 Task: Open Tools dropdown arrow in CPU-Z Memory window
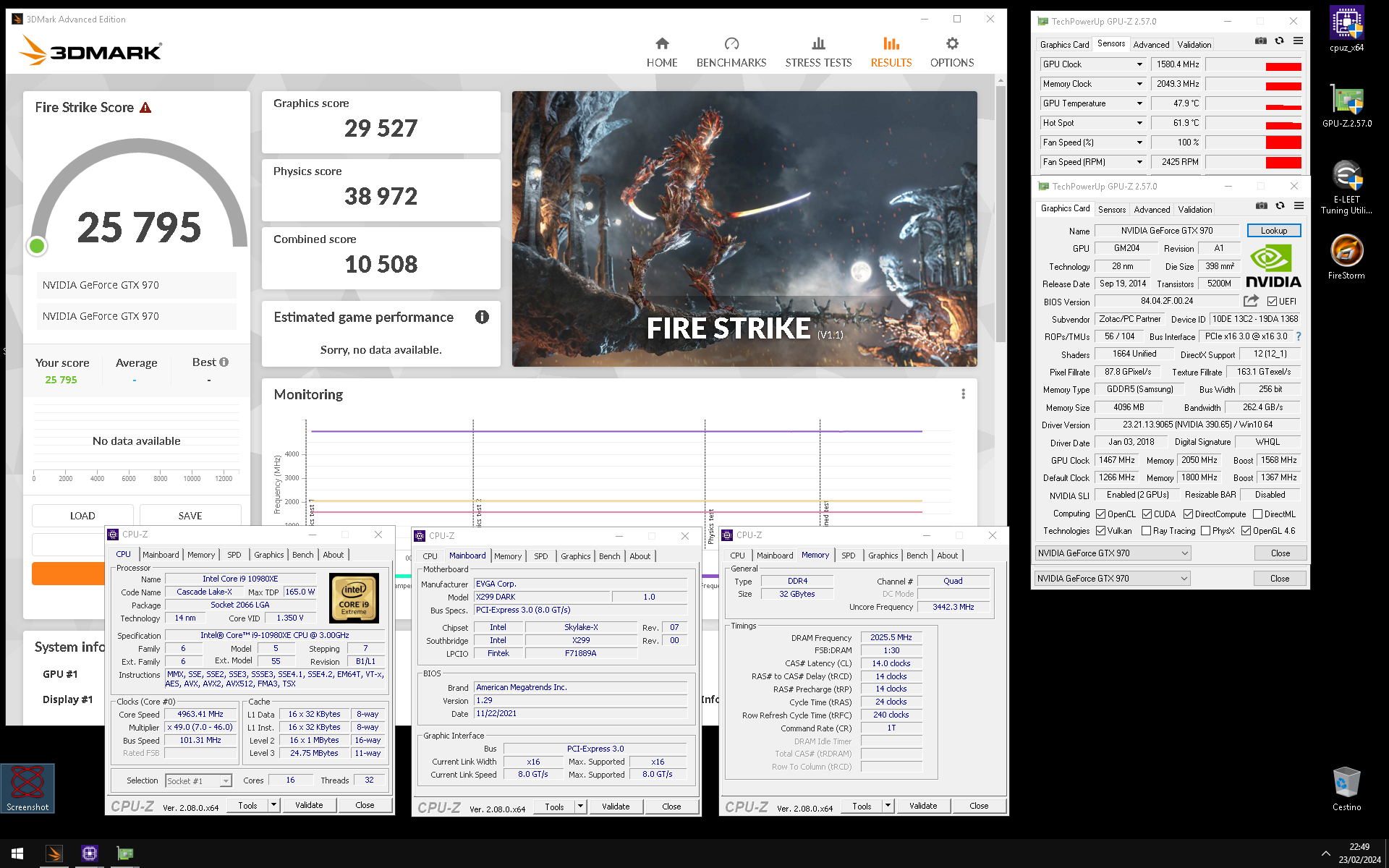click(x=888, y=806)
